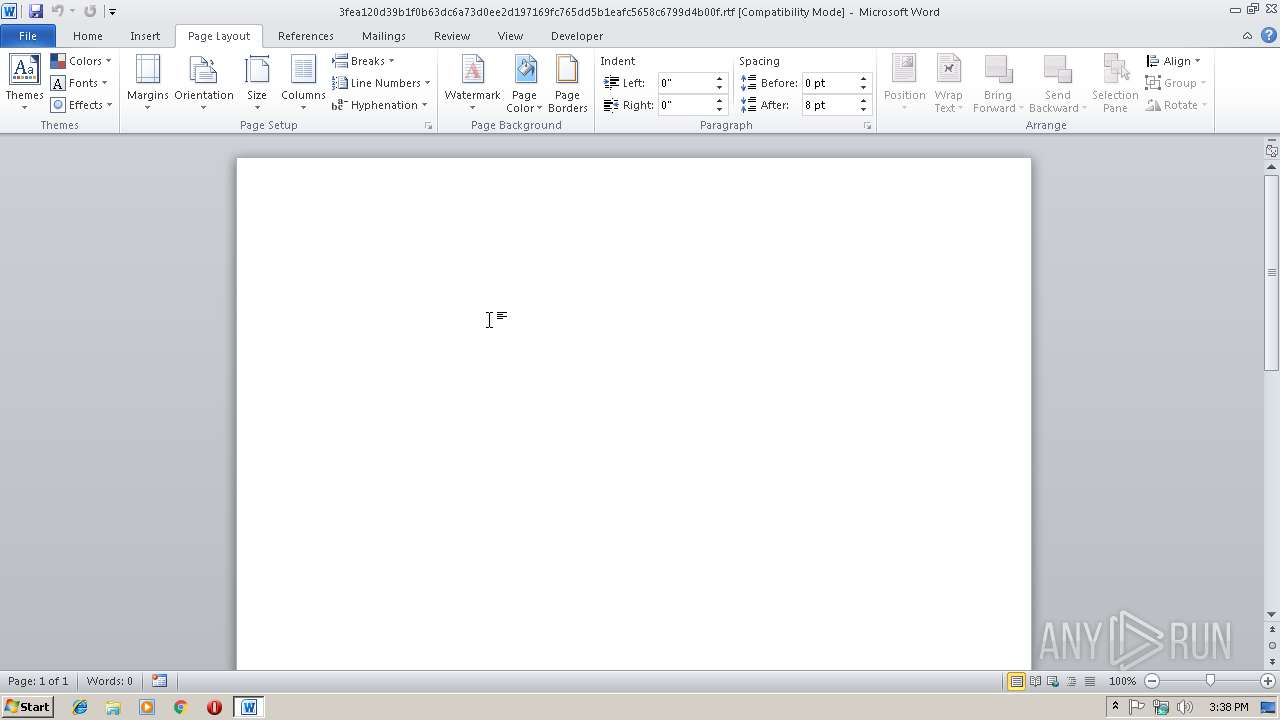Image resolution: width=1280 pixels, height=720 pixels.
Task: Open the Hyphenation dropdown
Action: coord(380,105)
